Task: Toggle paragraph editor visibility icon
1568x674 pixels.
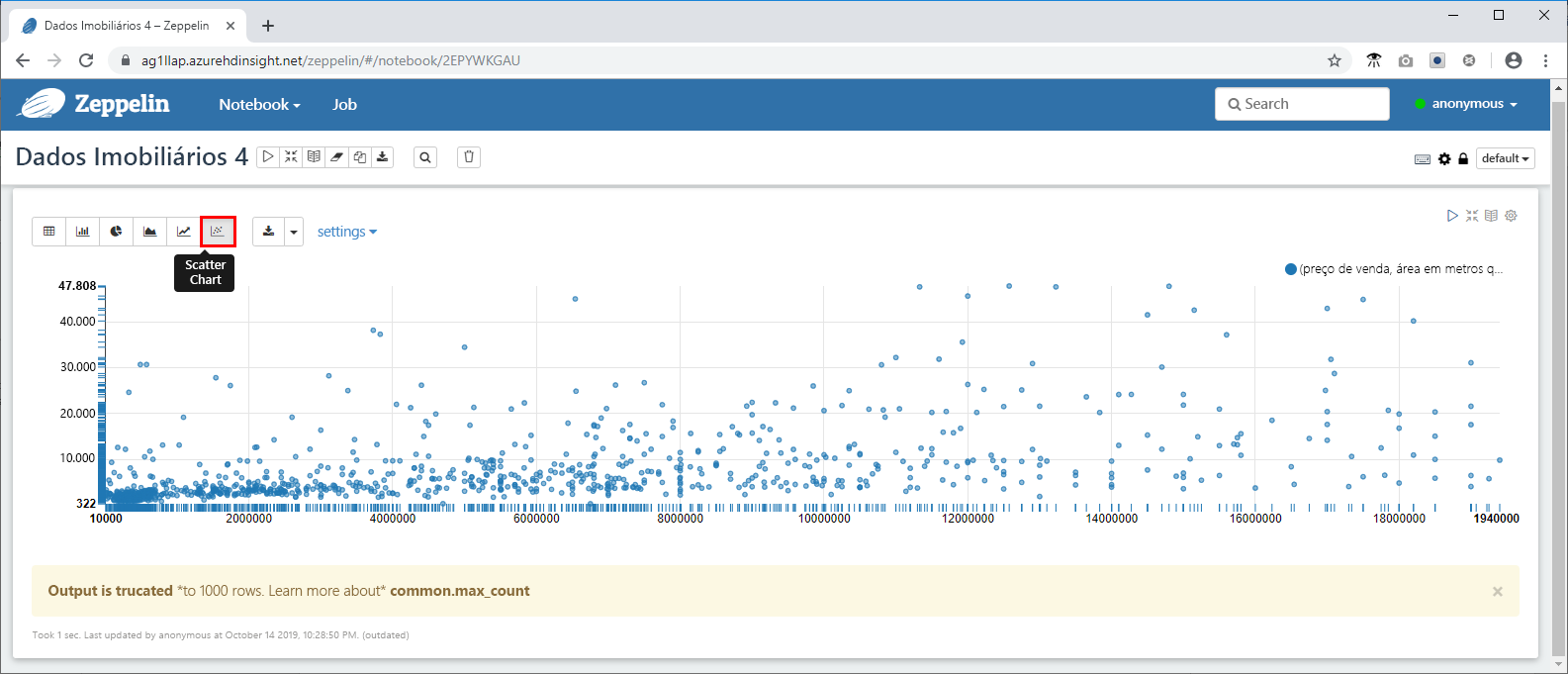Action: pos(1472,216)
